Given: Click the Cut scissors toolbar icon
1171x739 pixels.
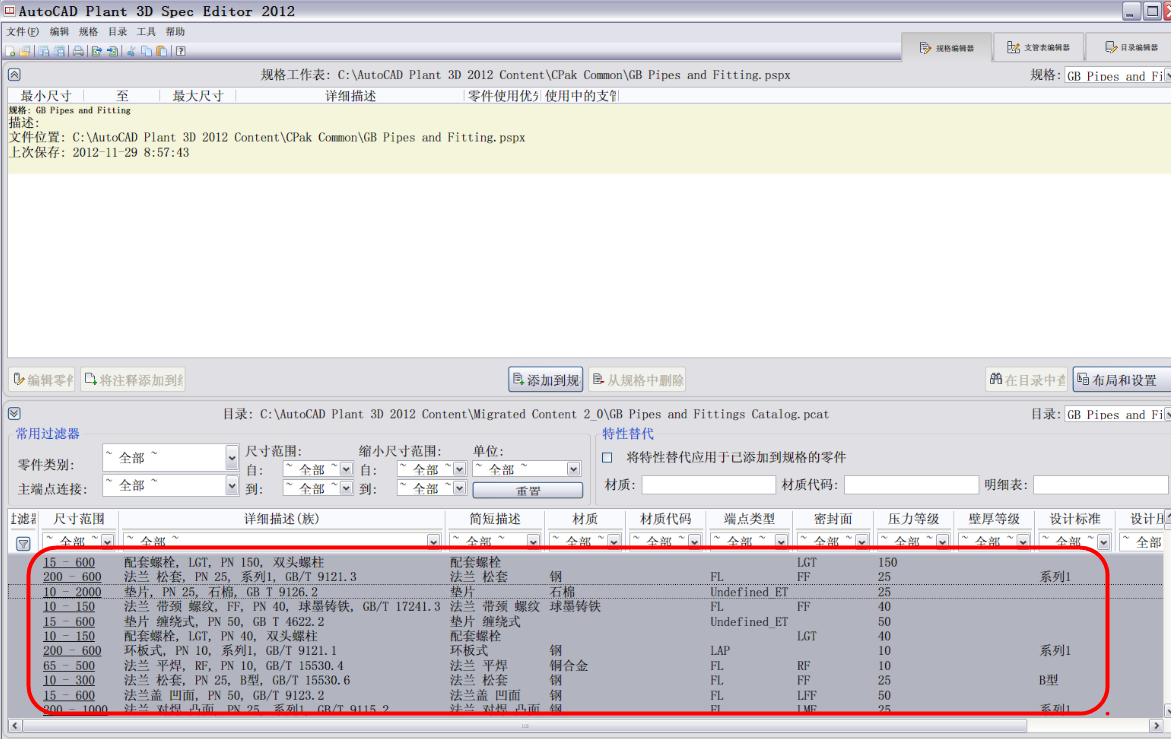Looking at the screenshot, I should pos(131,51).
